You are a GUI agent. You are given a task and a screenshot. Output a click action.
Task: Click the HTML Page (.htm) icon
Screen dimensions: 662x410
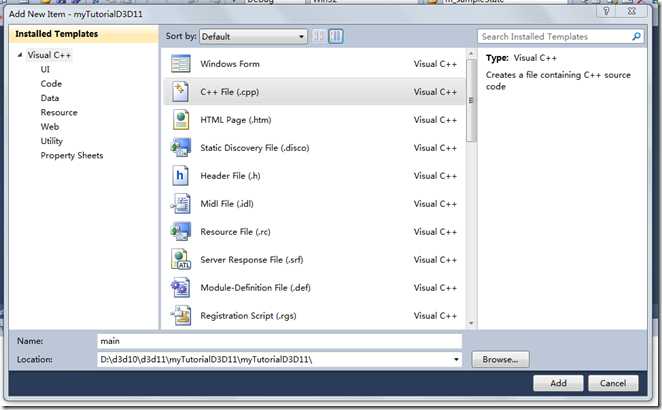(x=181, y=119)
